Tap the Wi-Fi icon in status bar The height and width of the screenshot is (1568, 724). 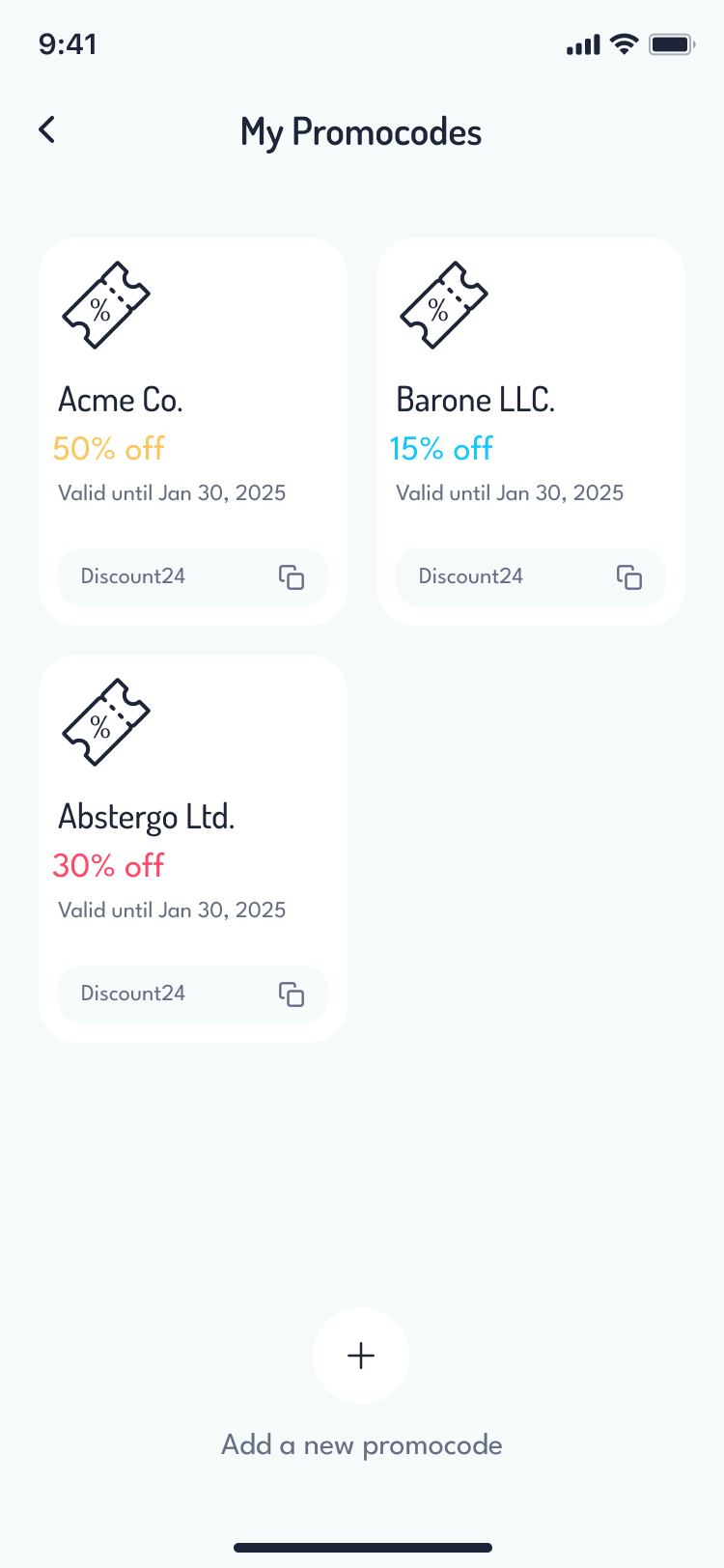(625, 44)
